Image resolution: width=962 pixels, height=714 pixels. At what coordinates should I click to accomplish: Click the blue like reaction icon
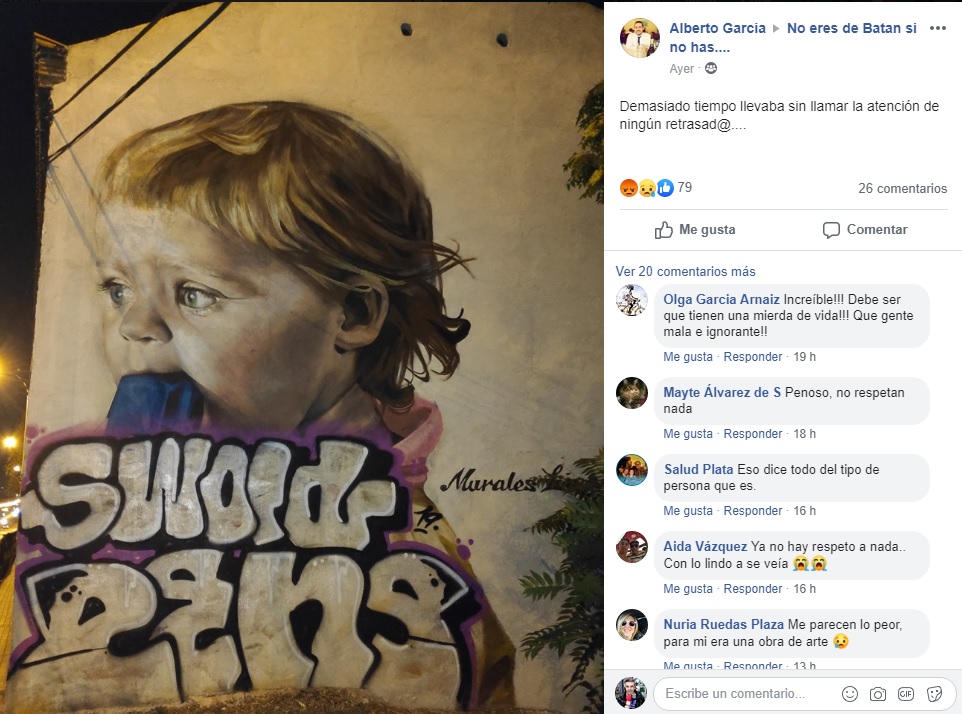click(x=665, y=188)
